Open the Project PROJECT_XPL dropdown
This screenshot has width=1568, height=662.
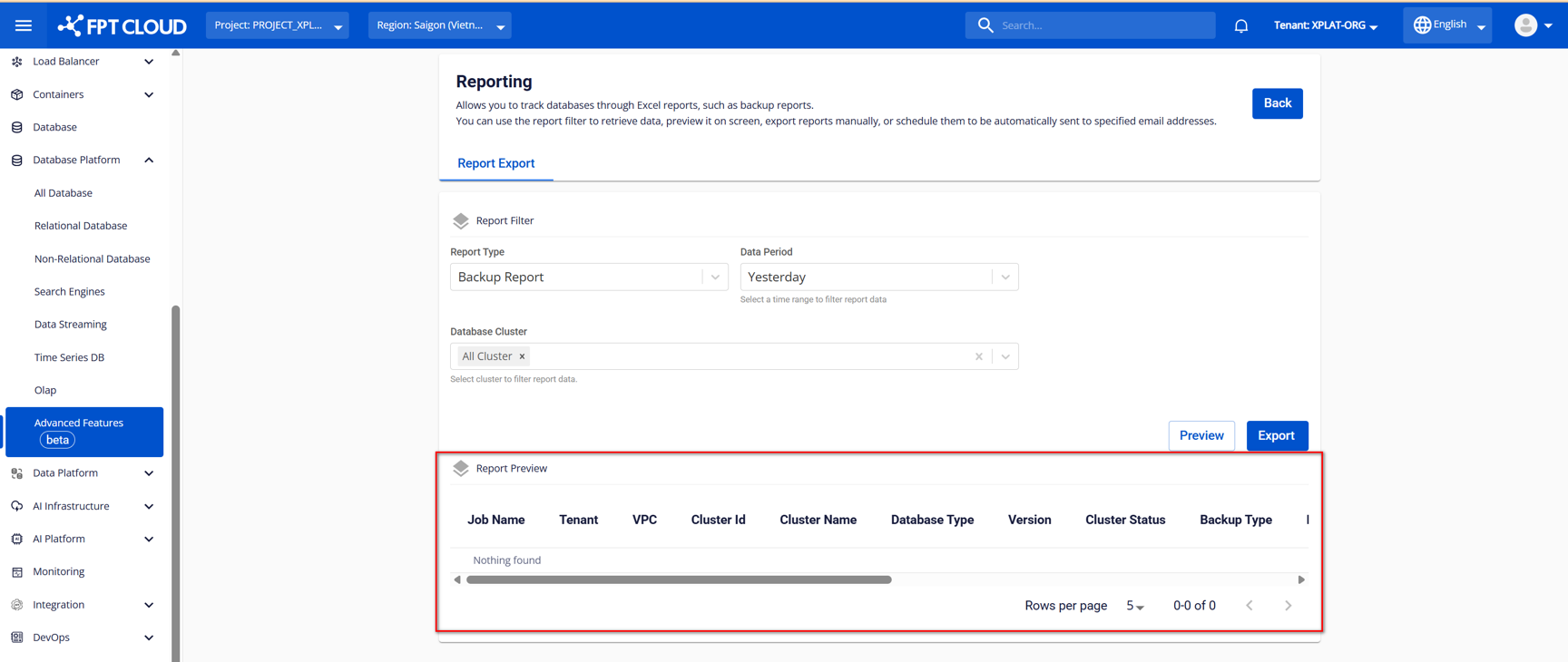tap(278, 25)
